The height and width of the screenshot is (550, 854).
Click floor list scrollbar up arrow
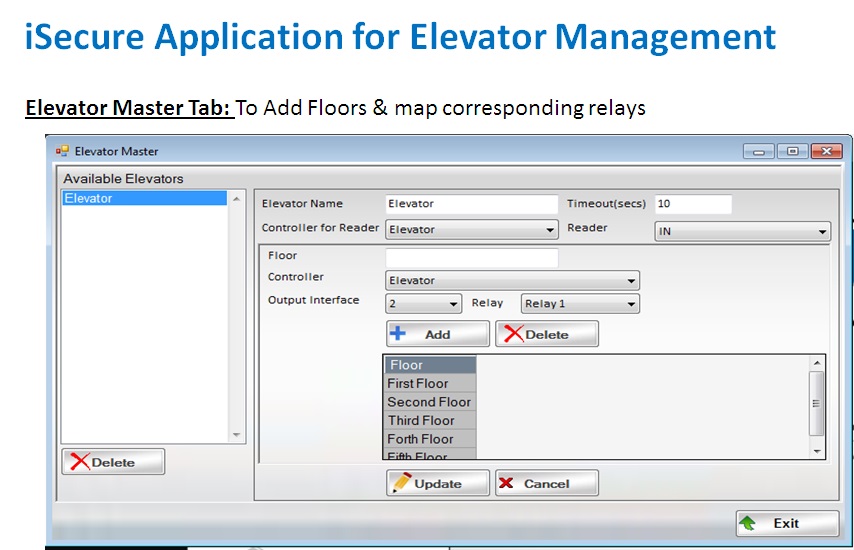[816, 363]
